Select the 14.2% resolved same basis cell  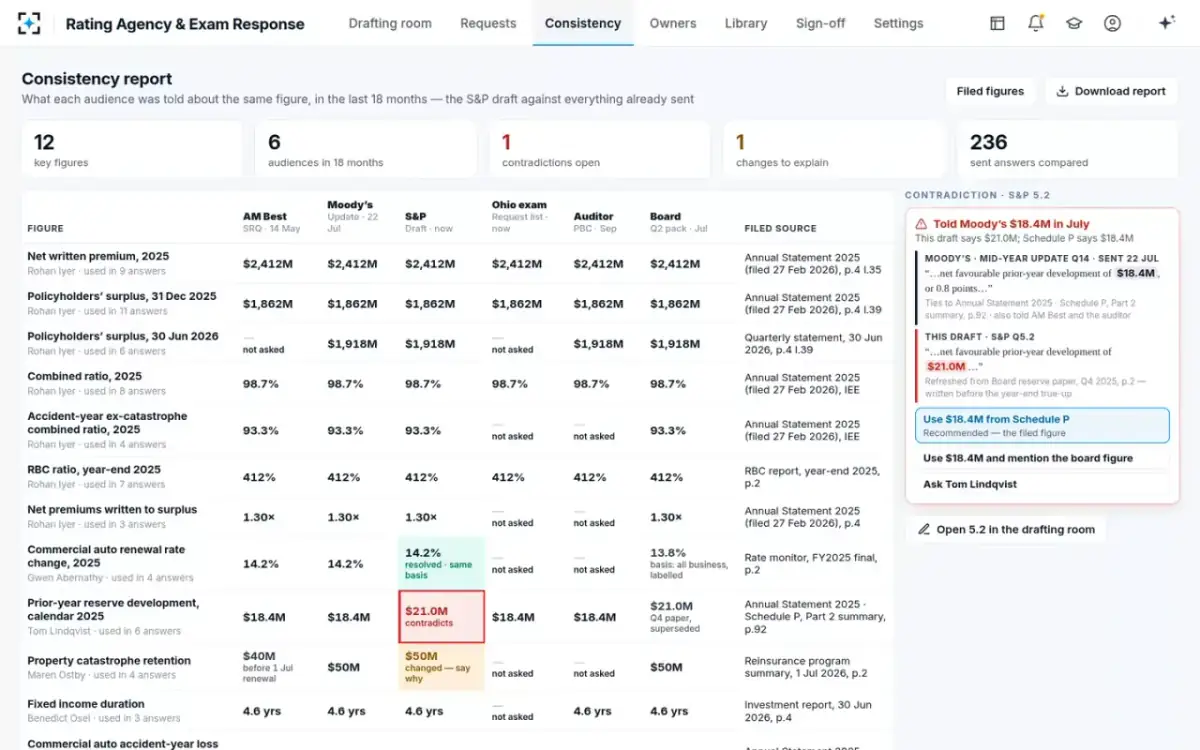441,563
